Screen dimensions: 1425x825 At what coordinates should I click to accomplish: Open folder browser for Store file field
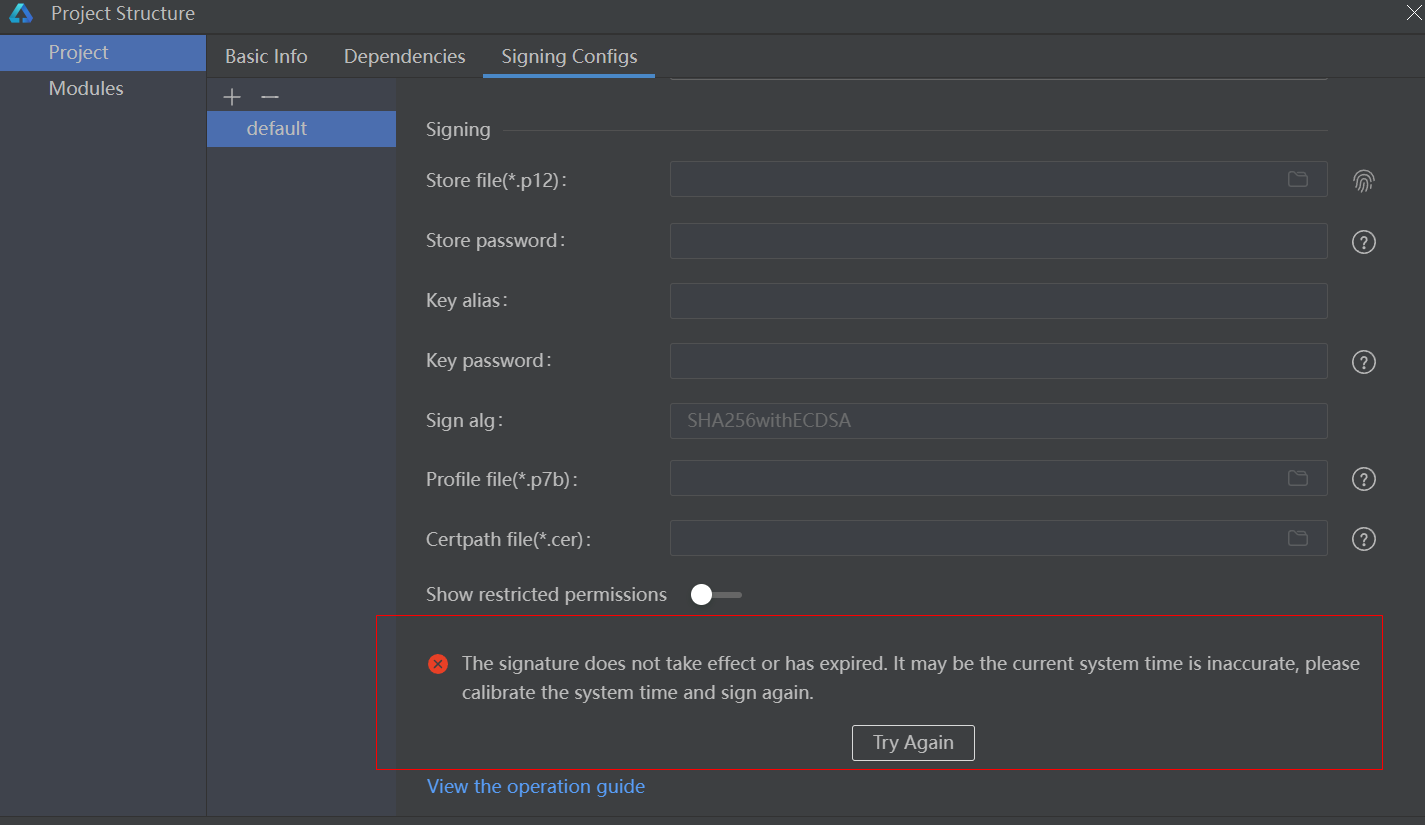click(1297, 179)
